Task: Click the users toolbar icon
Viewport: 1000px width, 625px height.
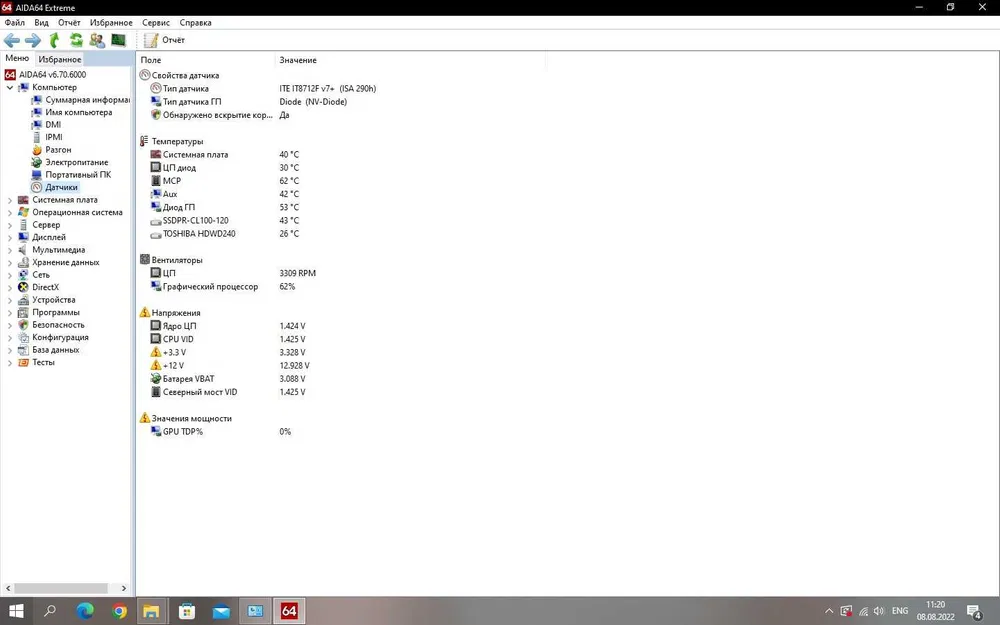Action: (97, 40)
